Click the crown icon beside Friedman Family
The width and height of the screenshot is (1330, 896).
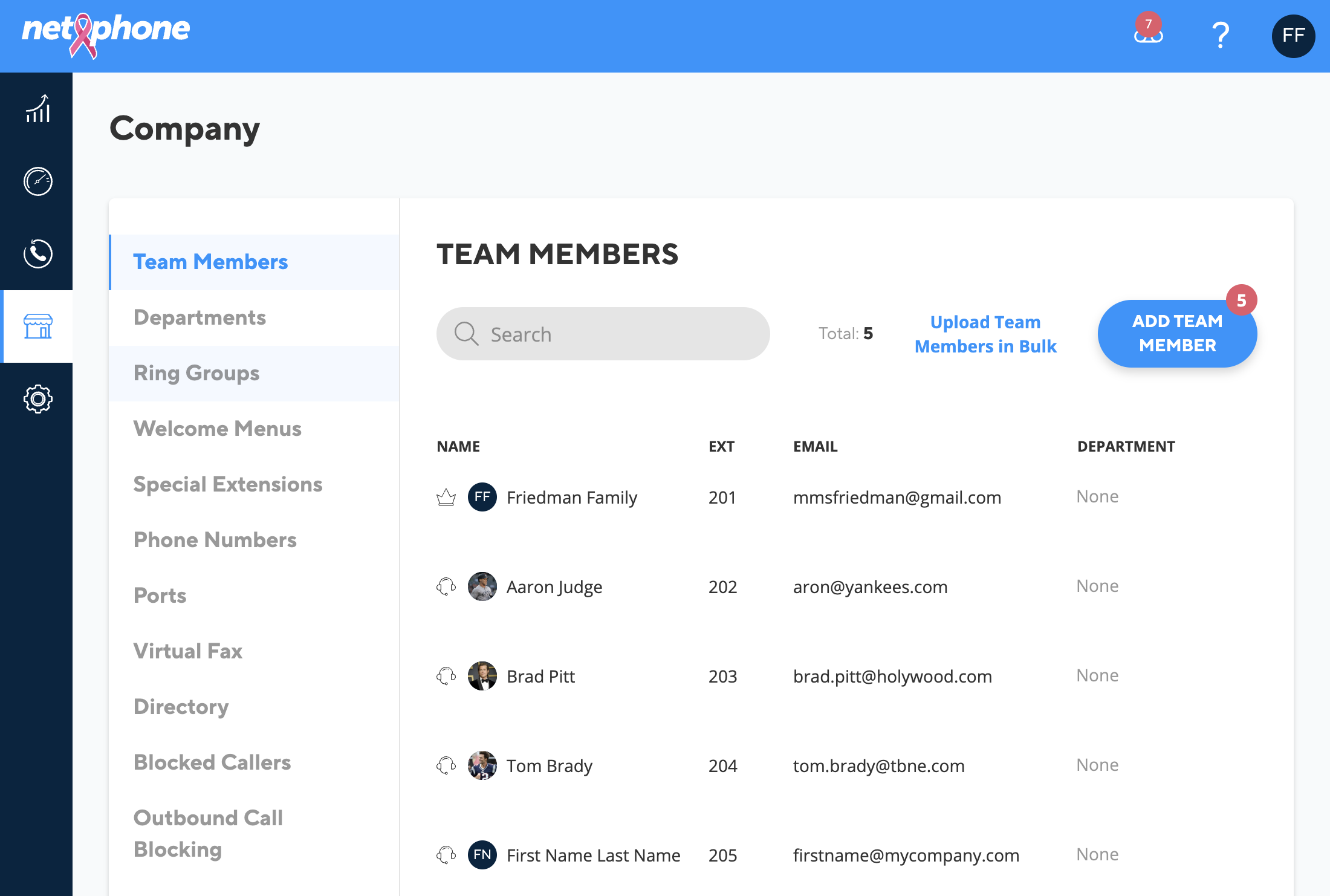point(446,497)
